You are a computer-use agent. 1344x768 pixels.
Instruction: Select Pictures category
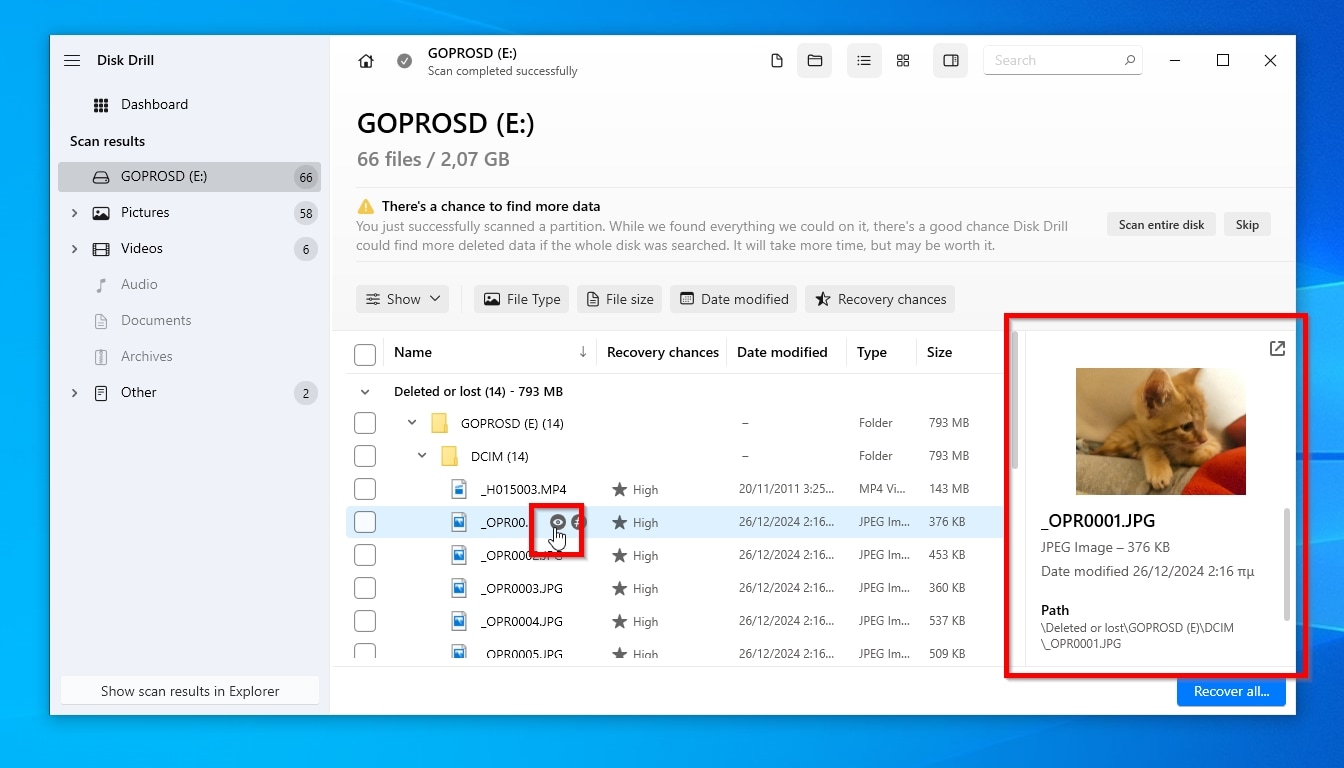click(x=189, y=212)
